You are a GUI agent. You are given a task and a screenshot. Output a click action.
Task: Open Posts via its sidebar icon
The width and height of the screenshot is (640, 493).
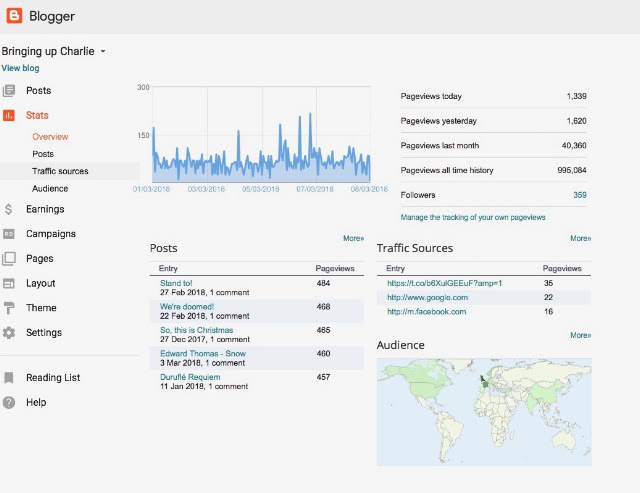click(9, 91)
